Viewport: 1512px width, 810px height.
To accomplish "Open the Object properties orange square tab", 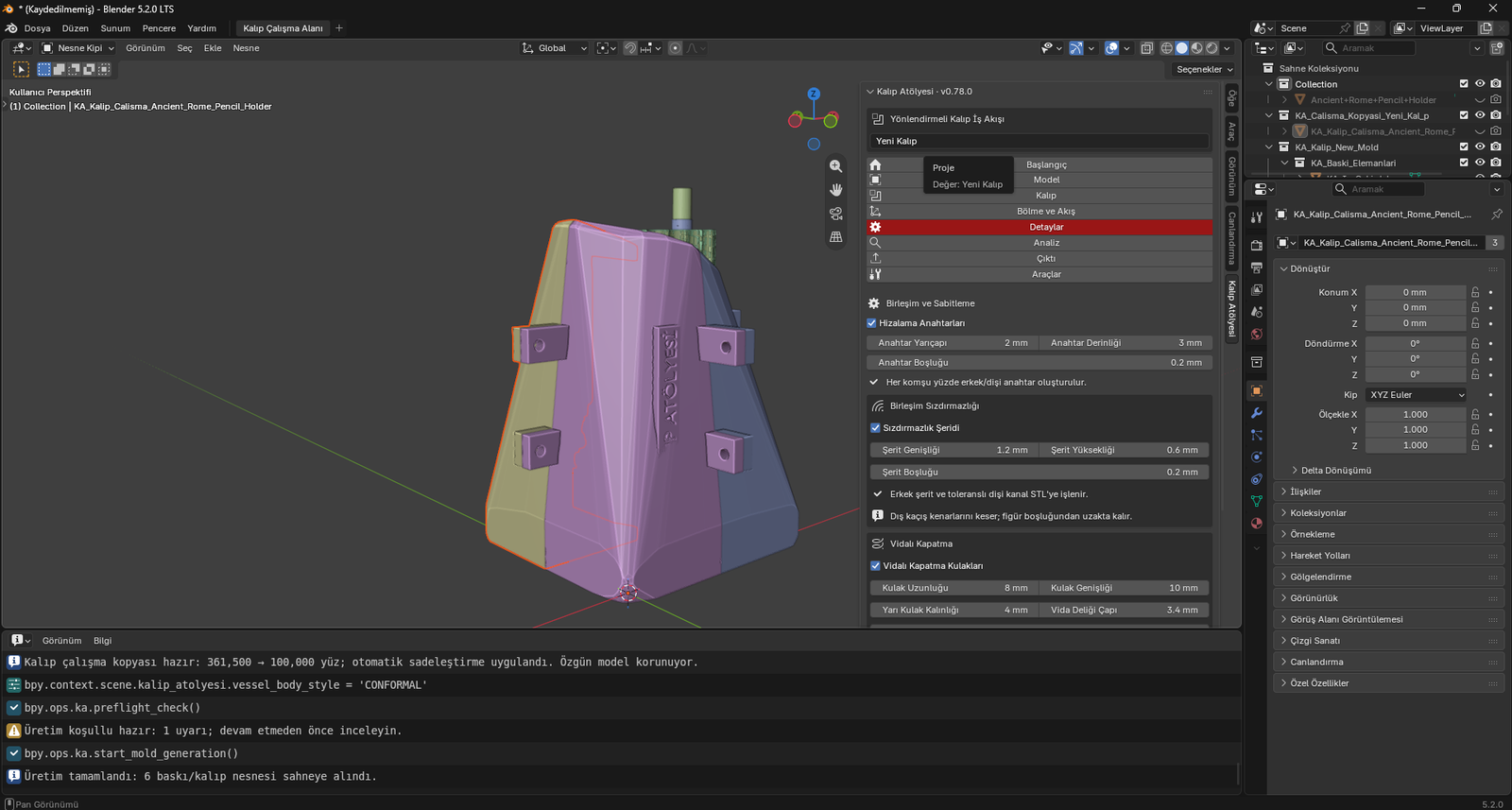I will [1256, 390].
